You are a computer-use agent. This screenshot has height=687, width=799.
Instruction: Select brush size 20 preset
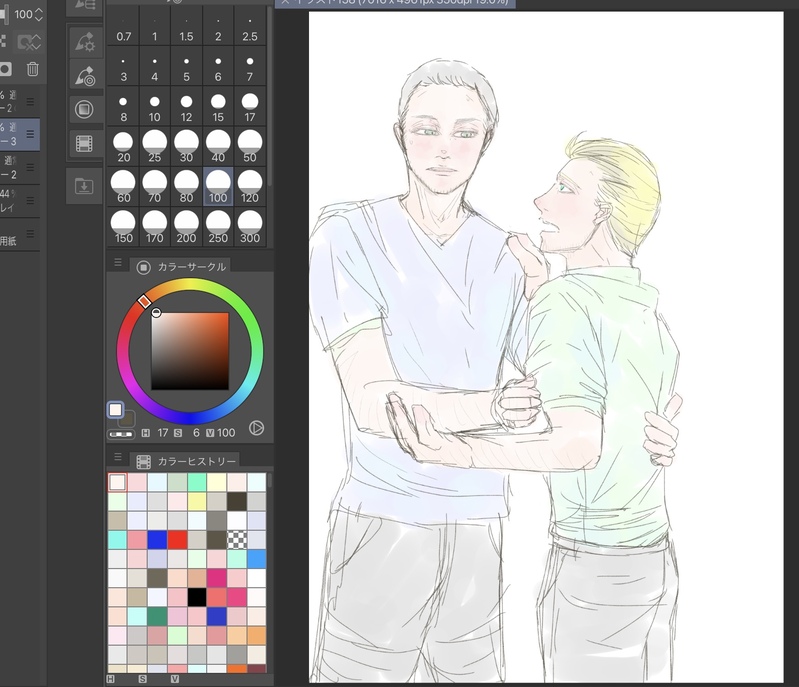coord(123,147)
